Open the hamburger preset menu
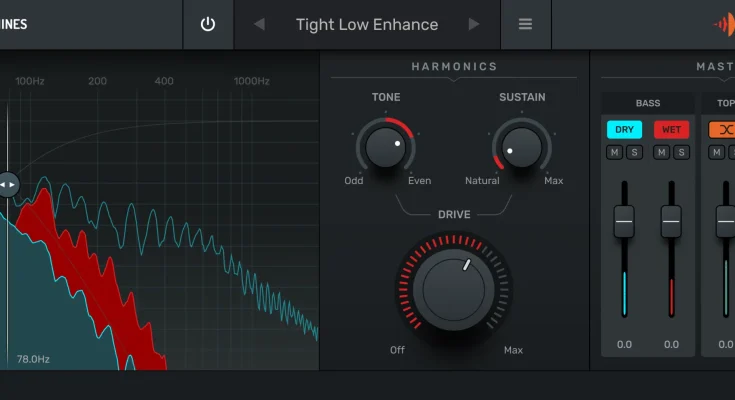The height and width of the screenshot is (400, 735). click(x=525, y=25)
